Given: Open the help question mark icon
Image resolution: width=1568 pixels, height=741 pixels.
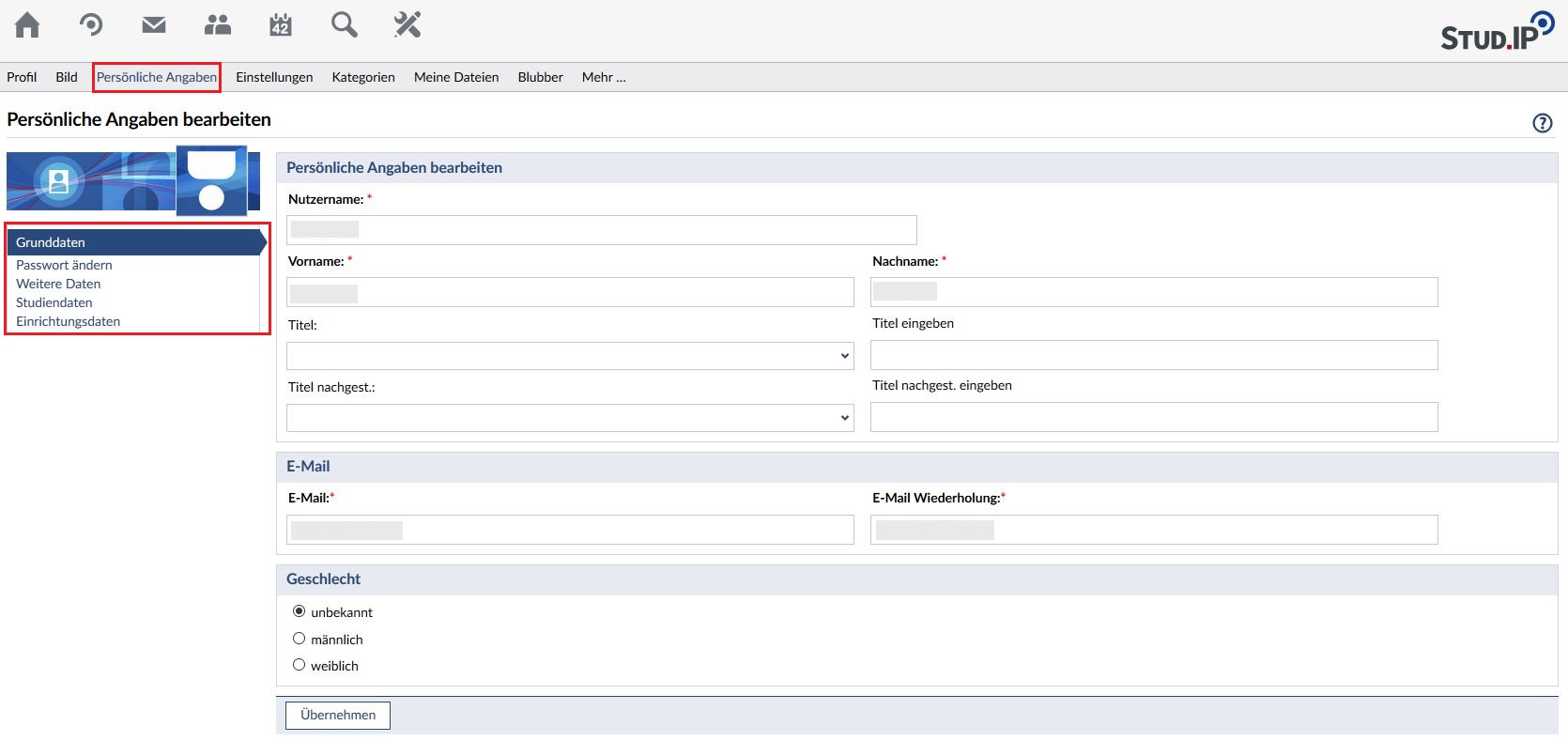Looking at the screenshot, I should 1542,123.
